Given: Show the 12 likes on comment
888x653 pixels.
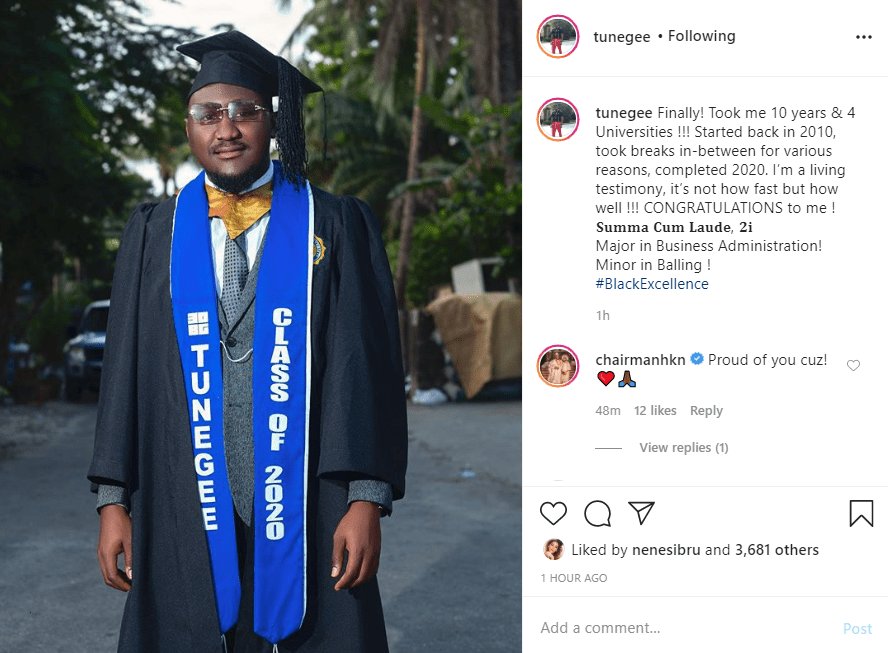Looking at the screenshot, I should coord(655,411).
